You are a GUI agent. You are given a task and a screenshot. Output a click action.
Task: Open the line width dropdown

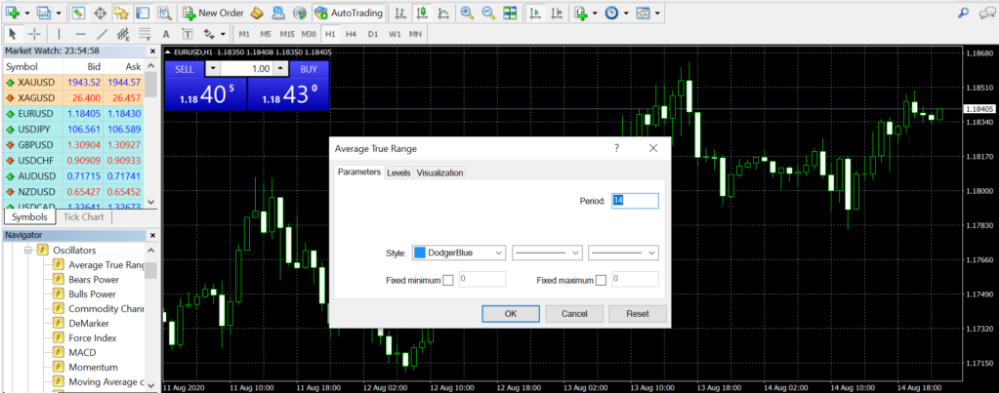tap(623, 253)
